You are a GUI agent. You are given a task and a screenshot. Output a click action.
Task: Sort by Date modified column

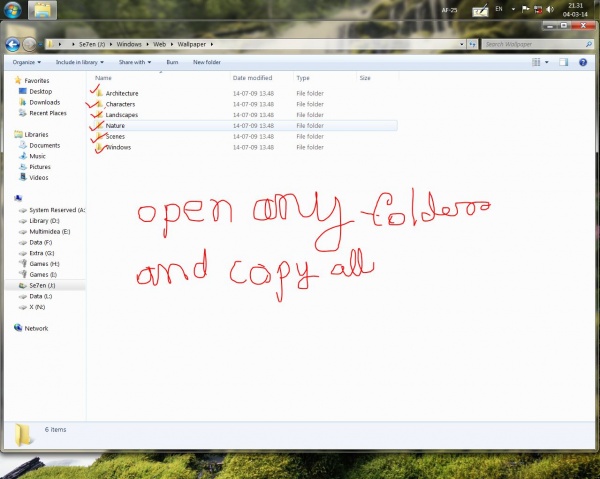(x=252, y=78)
